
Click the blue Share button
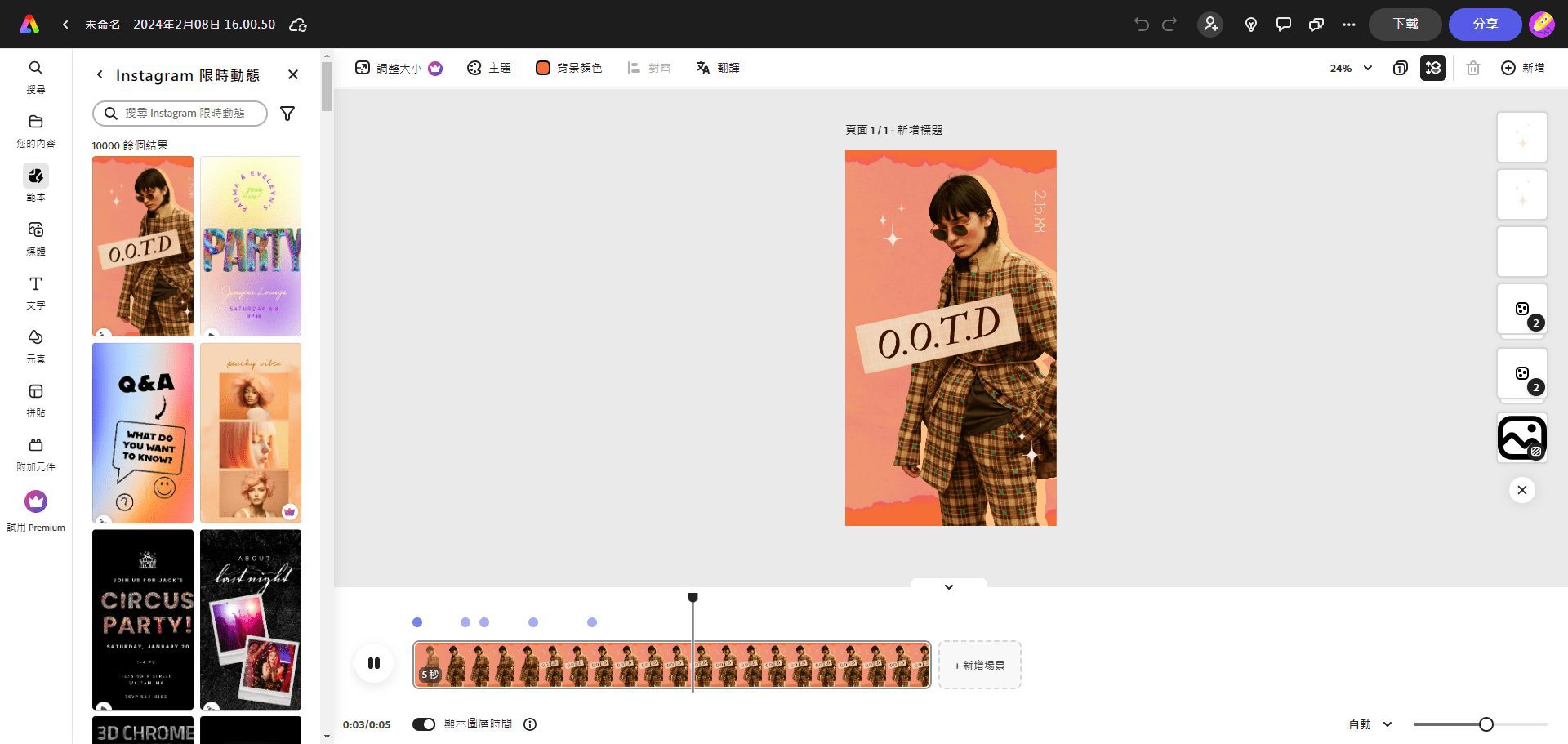[x=1485, y=25]
